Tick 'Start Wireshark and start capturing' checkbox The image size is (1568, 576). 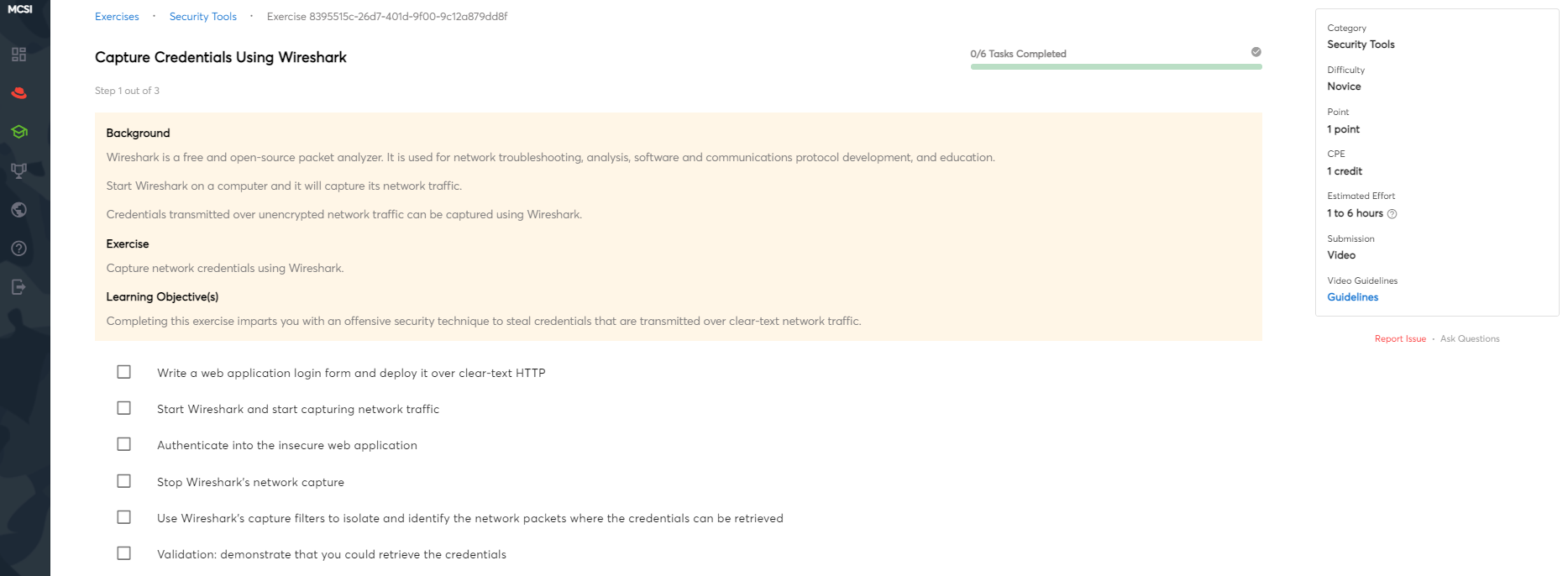tap(124, 408)
